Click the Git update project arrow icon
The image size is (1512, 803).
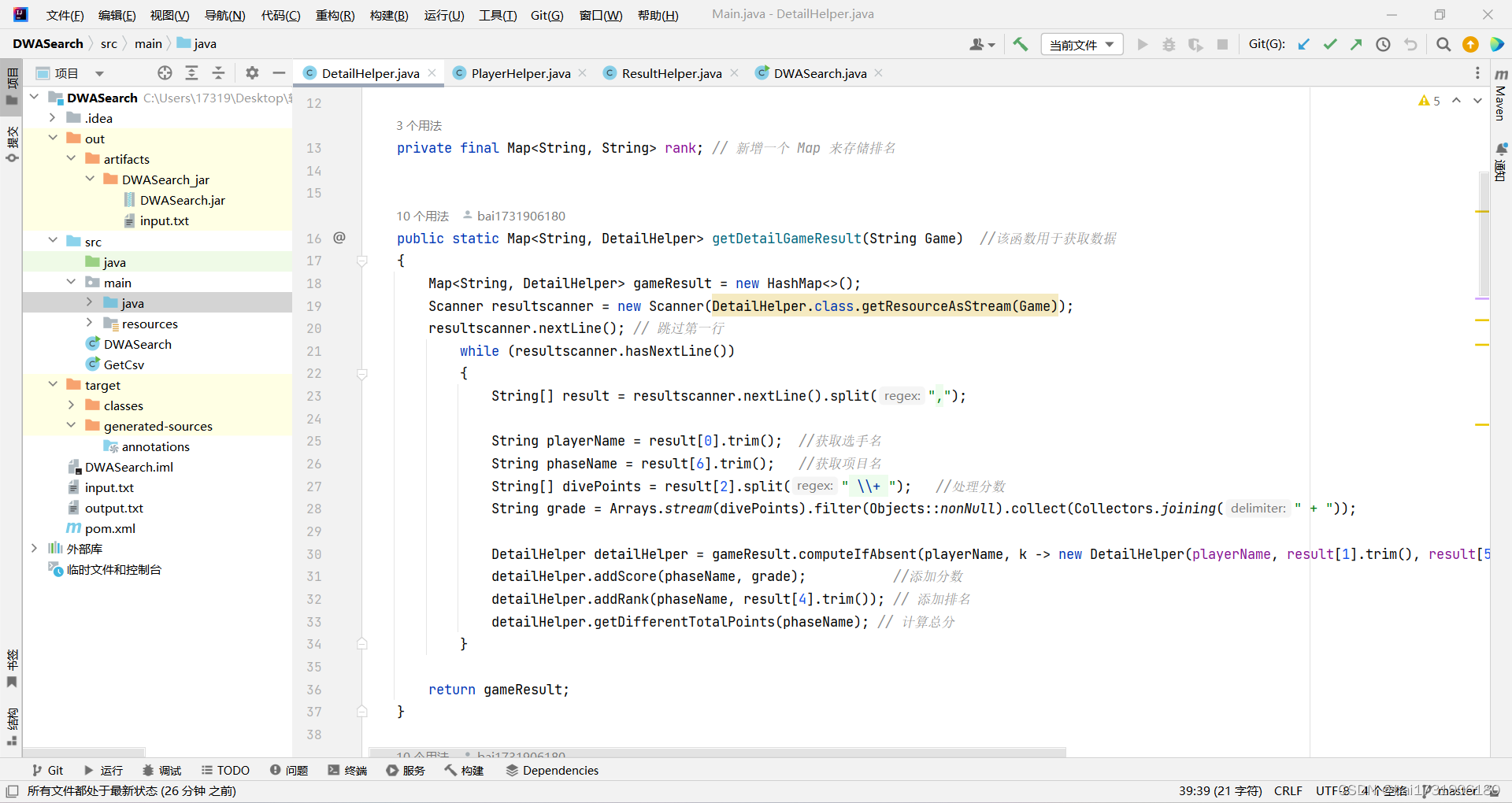1304,45
